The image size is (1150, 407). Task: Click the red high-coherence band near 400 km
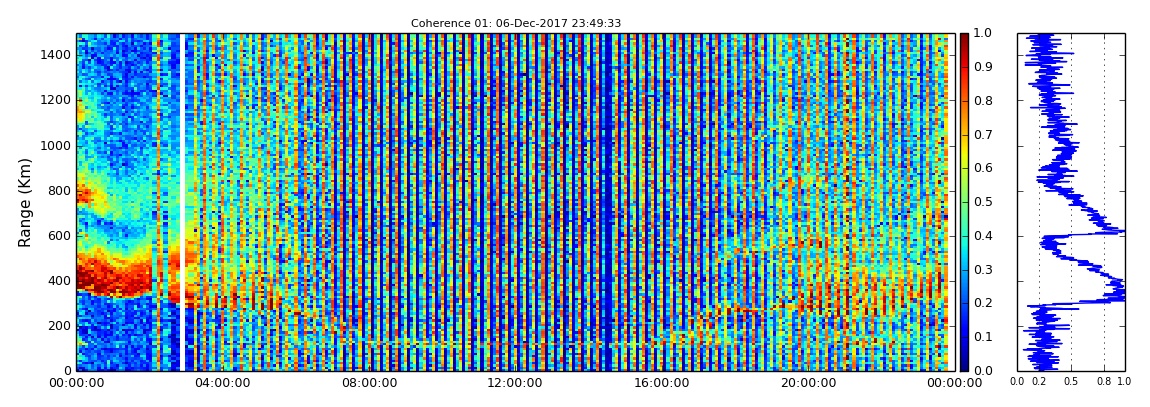point(114,276)
